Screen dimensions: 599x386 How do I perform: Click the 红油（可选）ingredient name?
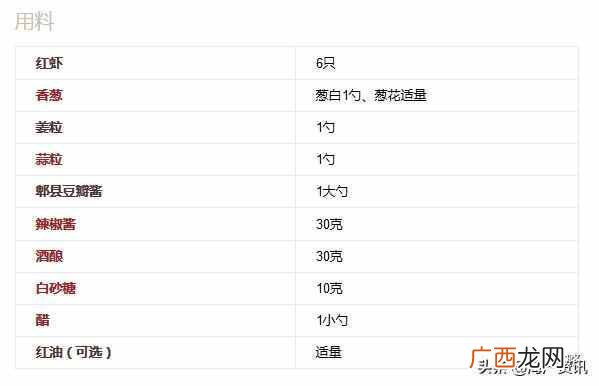(x=73, y=352)
